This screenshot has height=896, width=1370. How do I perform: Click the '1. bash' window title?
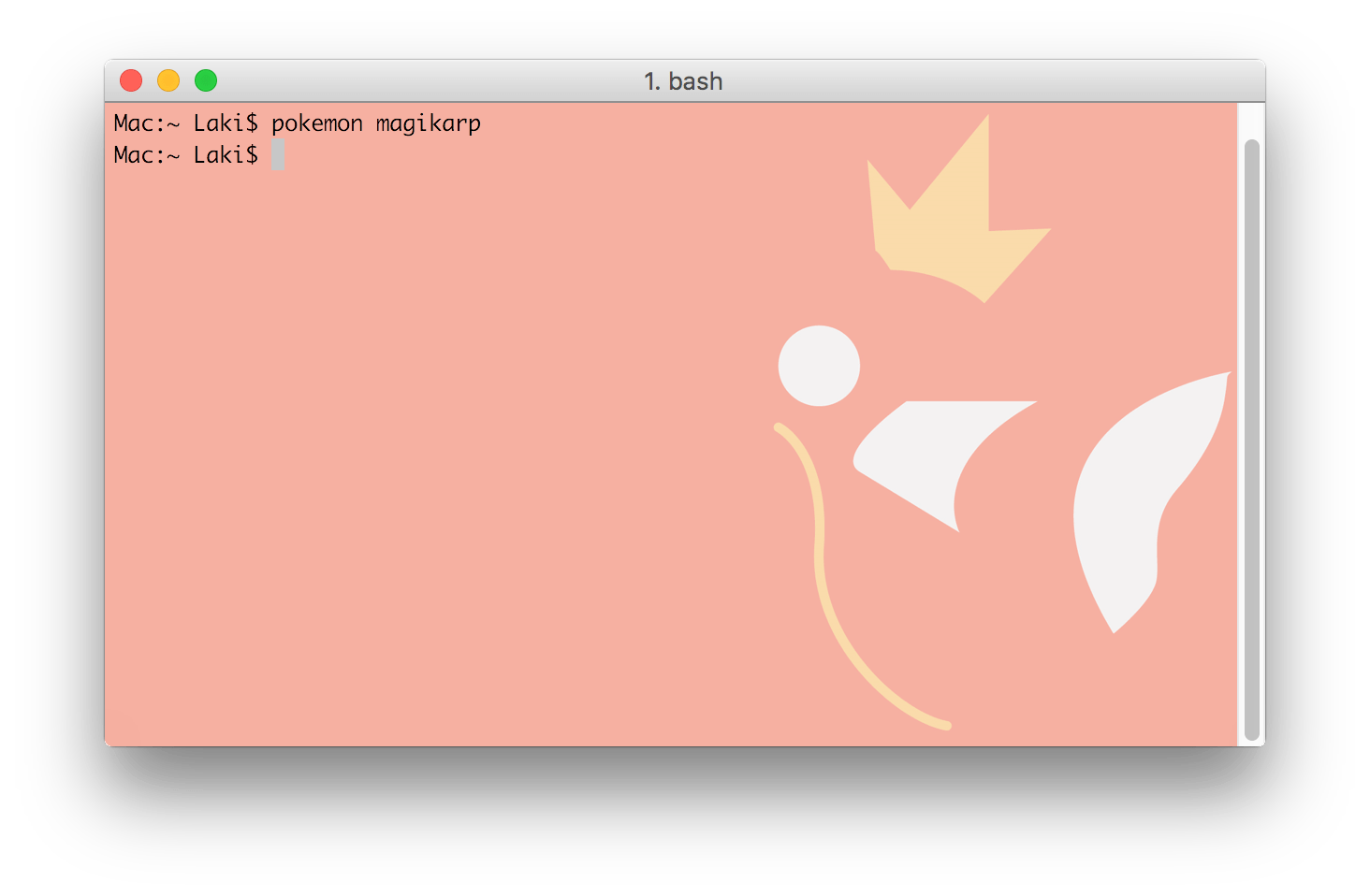[x=683, y=81]
